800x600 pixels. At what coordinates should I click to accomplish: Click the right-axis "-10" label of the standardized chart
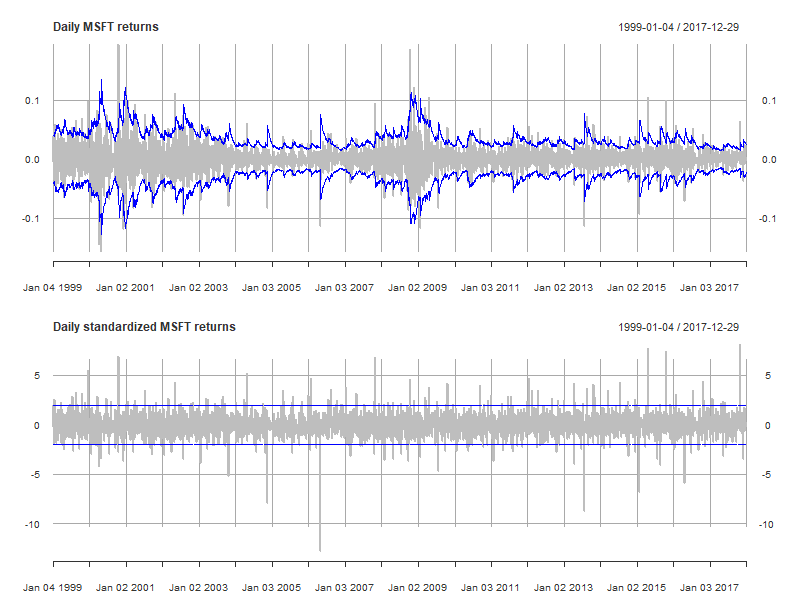766,524
